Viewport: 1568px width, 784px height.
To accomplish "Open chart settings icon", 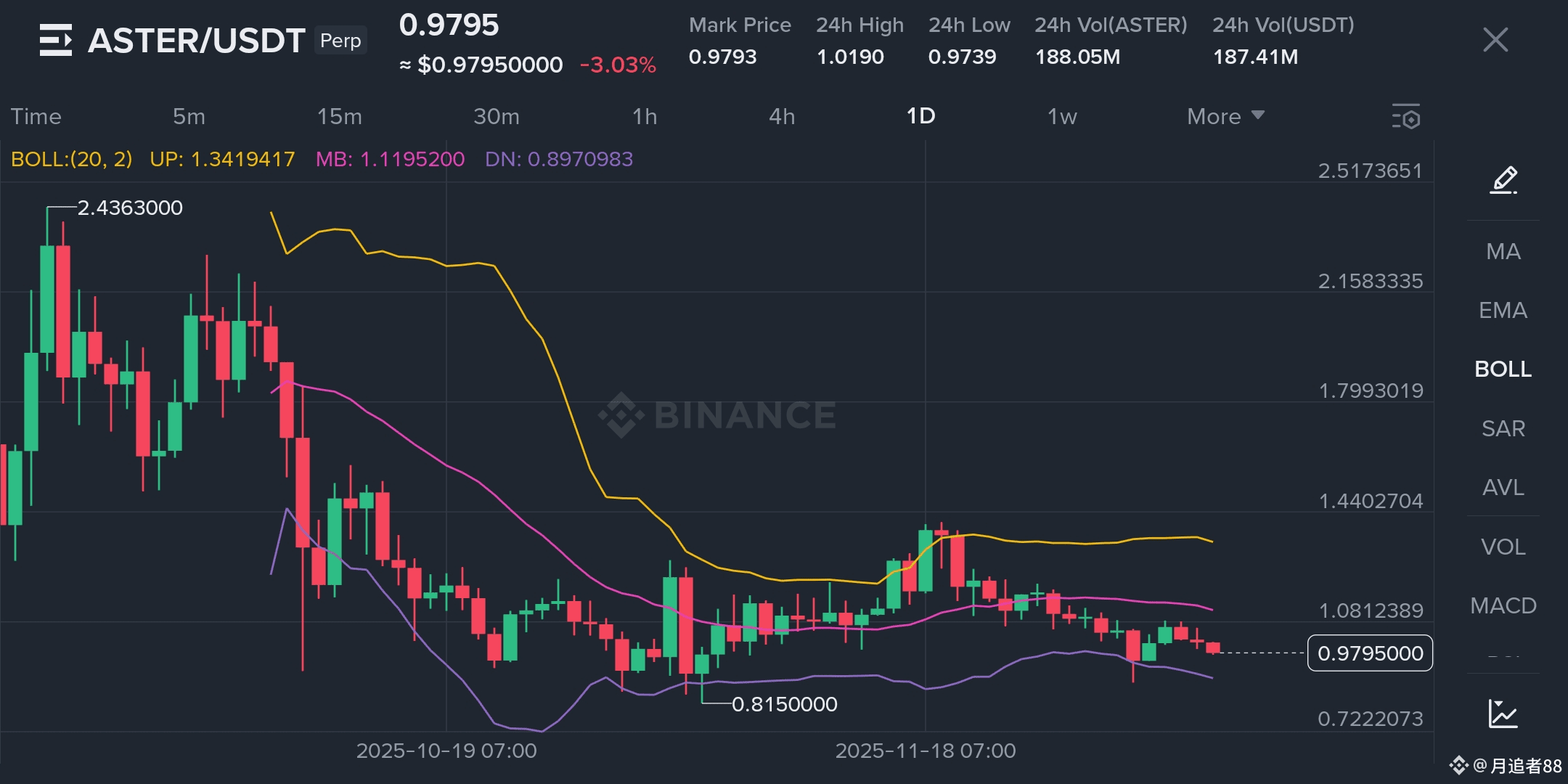I will [1406, 117].
